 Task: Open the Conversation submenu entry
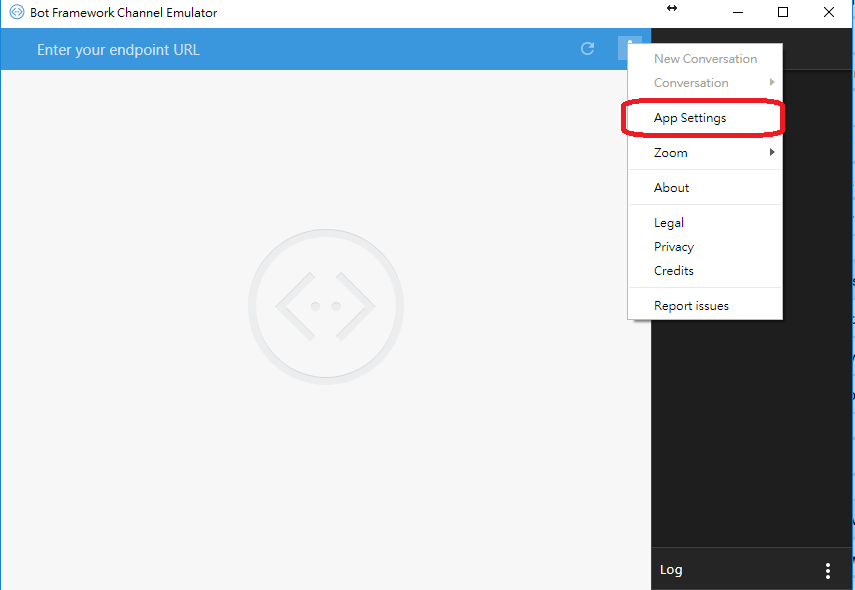(x=705, y=83)
